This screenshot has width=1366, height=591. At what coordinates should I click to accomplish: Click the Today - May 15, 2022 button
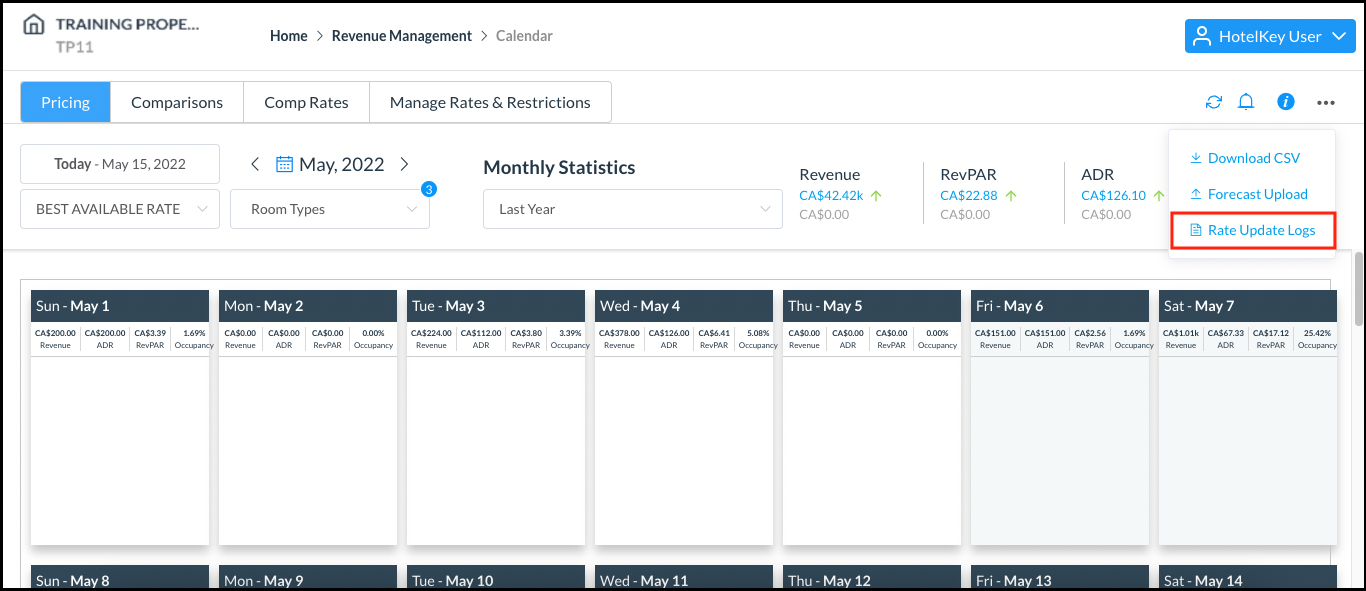[119, 163]
